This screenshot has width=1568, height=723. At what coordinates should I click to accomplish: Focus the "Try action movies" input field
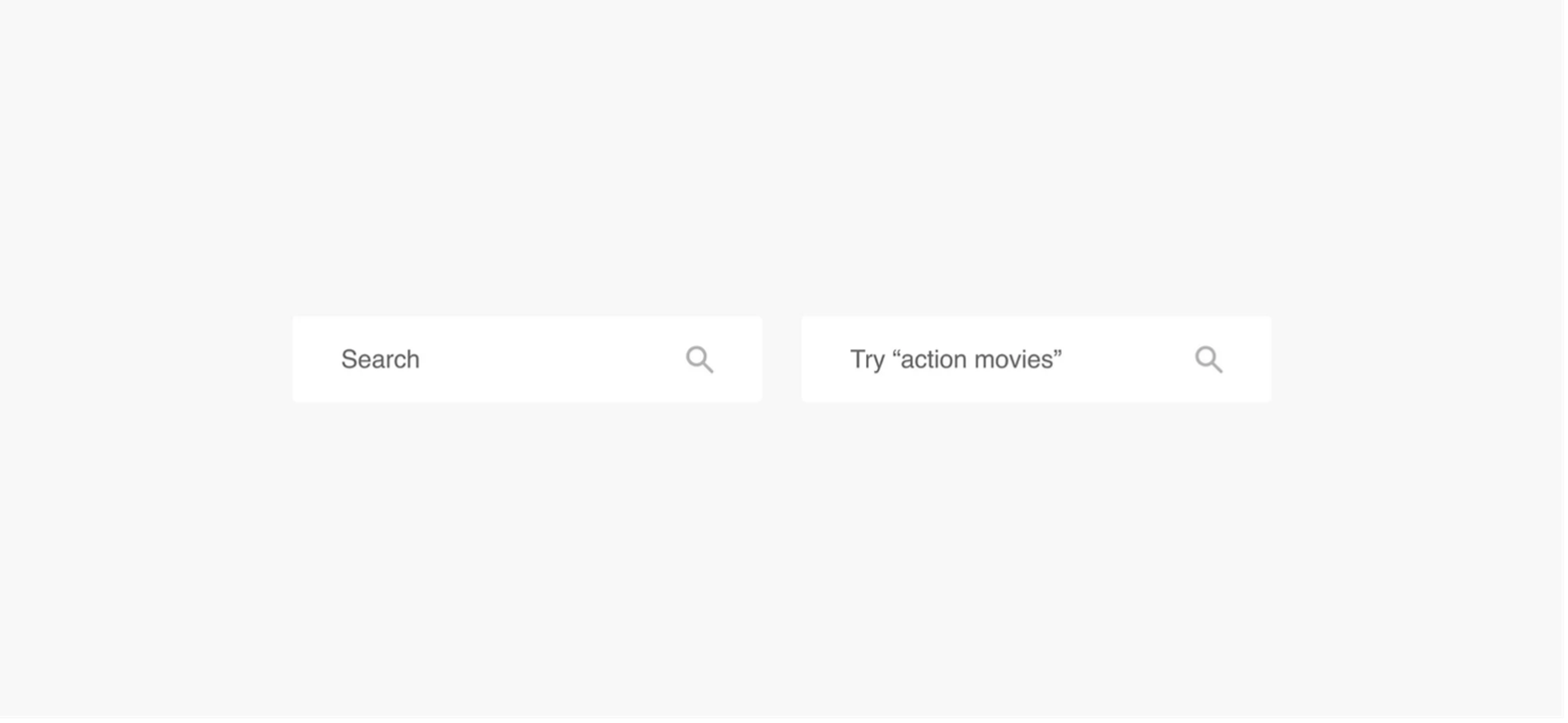[x=1037, y=359]
